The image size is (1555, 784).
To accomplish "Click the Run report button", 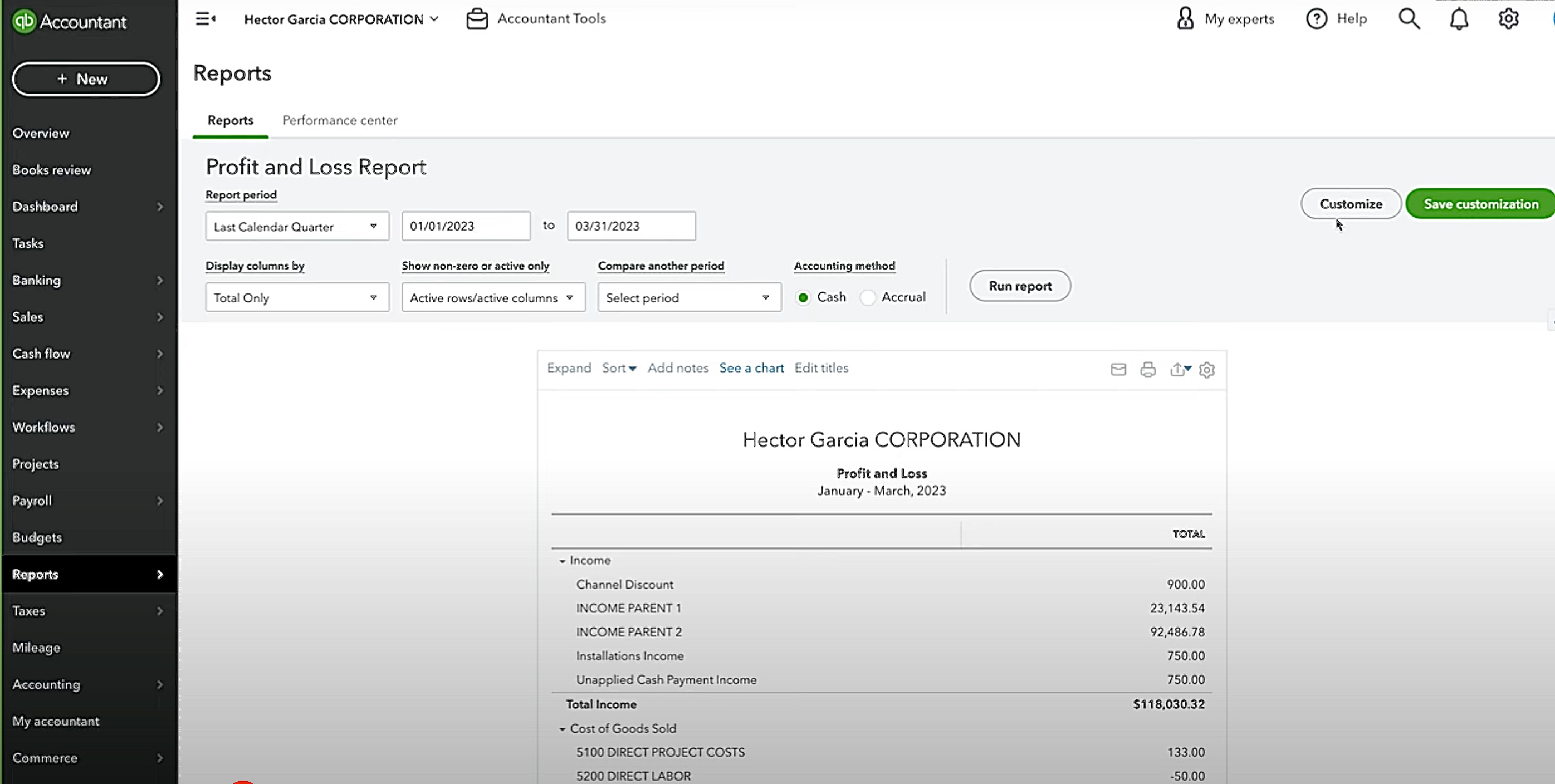I will [x=1020, y=286].
